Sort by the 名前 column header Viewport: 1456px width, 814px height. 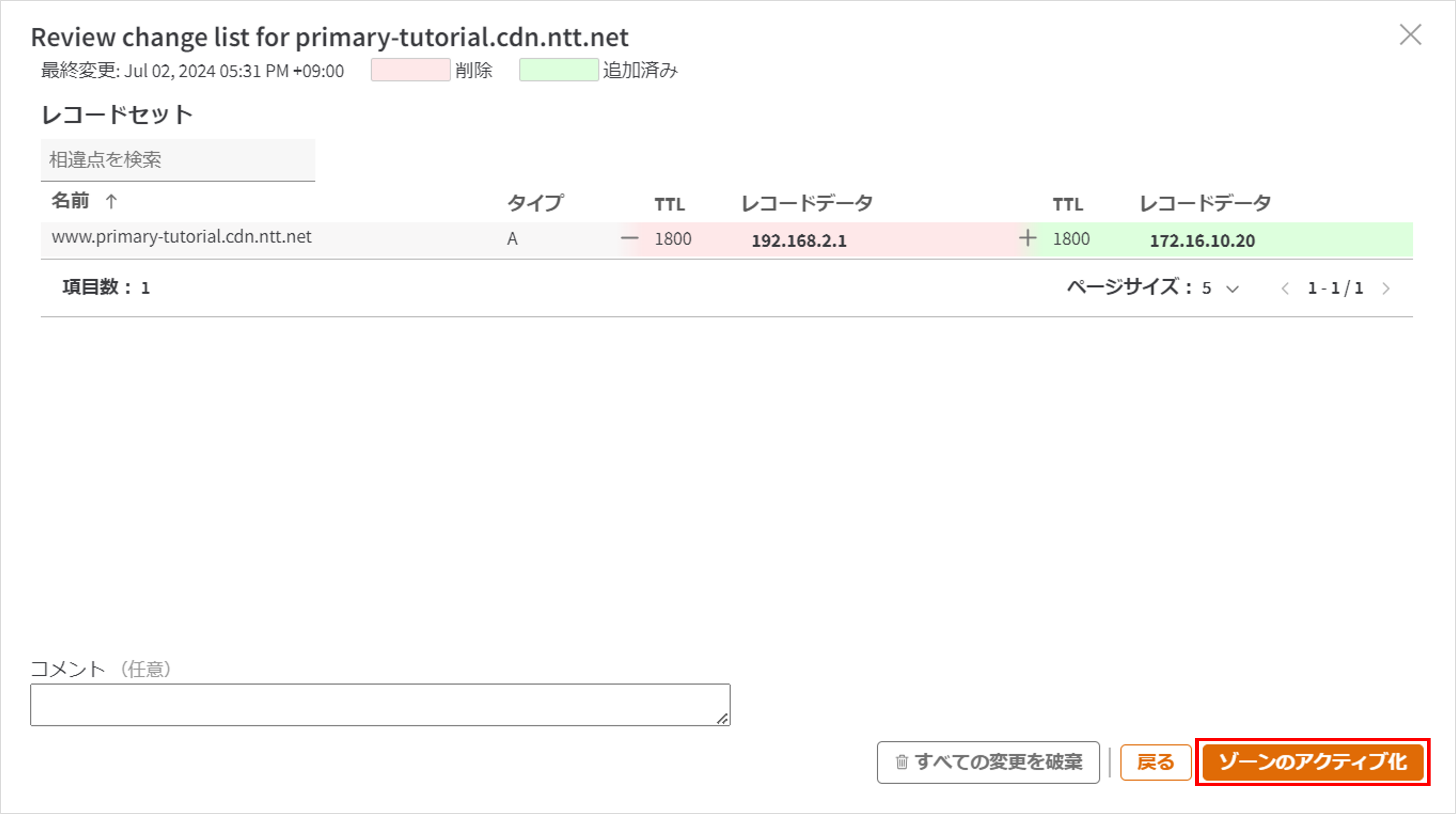tap(71, 200)
